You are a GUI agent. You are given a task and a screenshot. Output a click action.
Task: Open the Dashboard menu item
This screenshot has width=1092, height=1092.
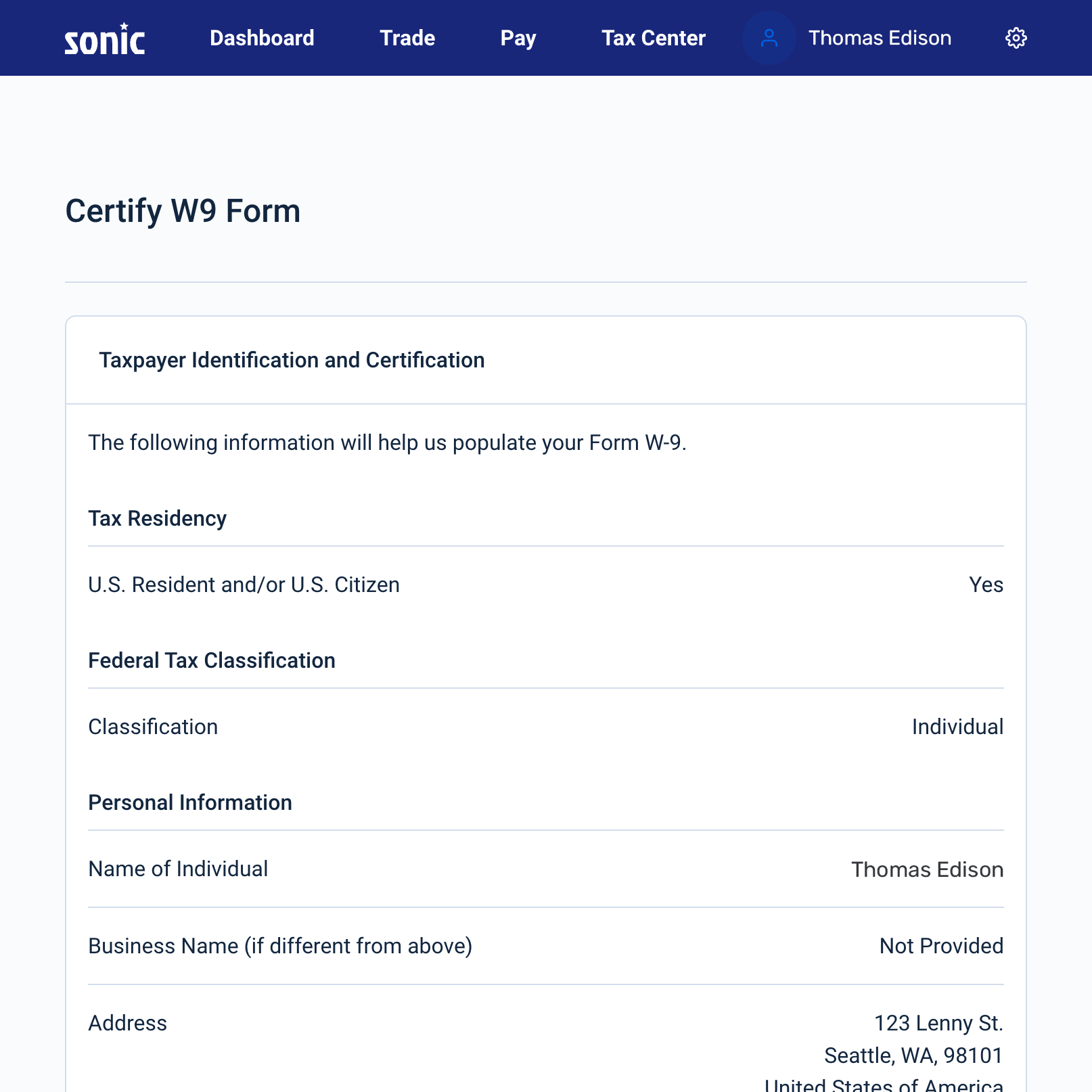[262, 38]
